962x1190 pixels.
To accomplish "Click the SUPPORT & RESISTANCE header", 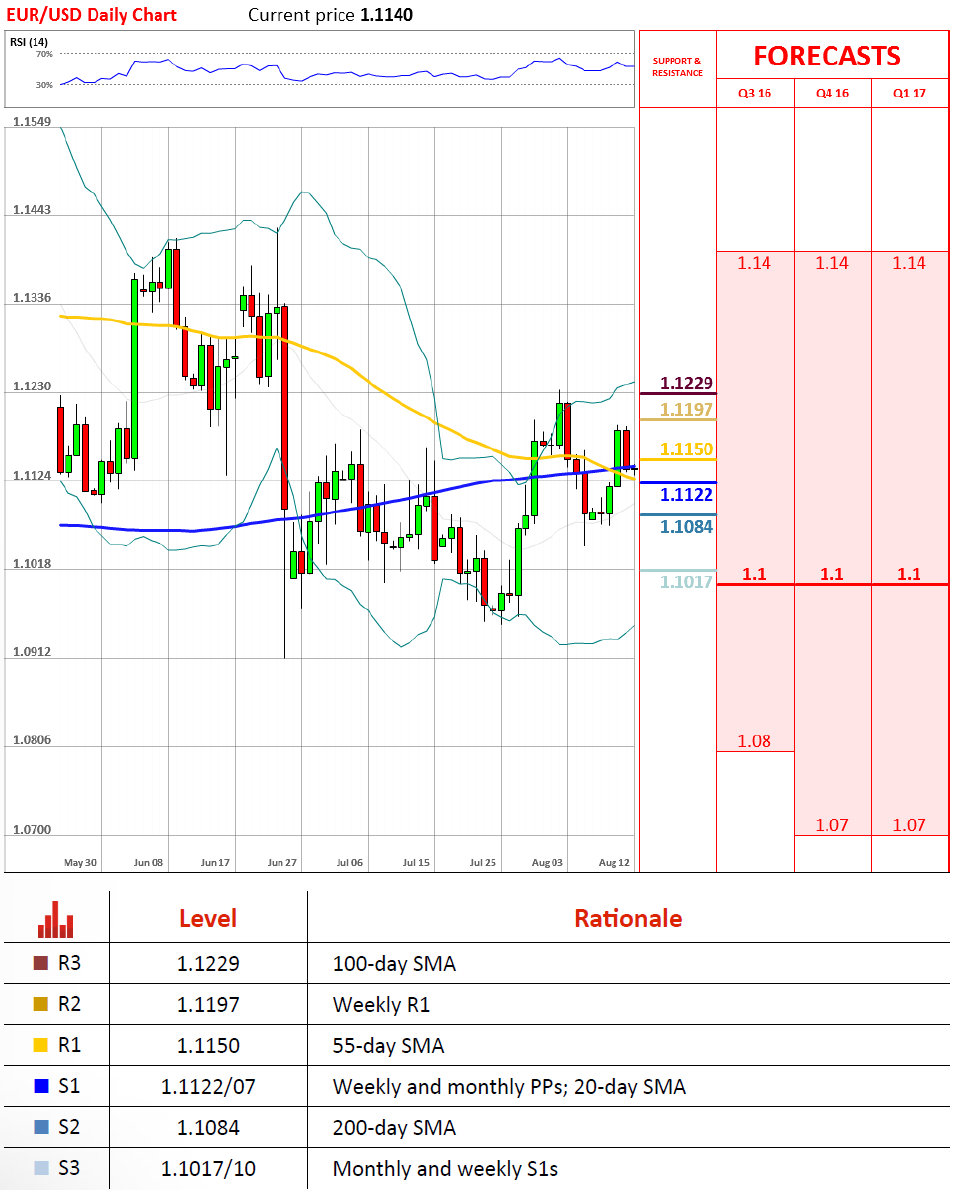I will click(677, 67).
